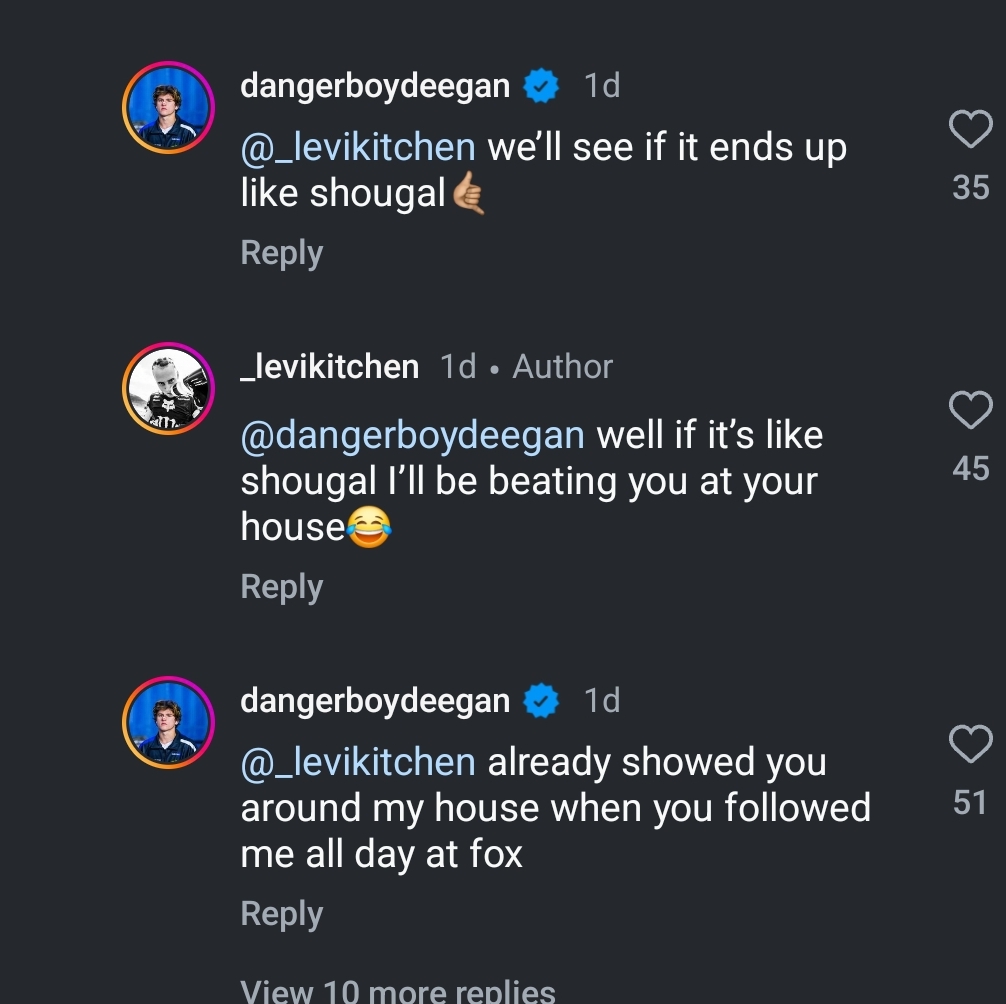Open the dangerboydeegan username above the 'at fox' comment
1006x1004 pixels.
(375, 701)
